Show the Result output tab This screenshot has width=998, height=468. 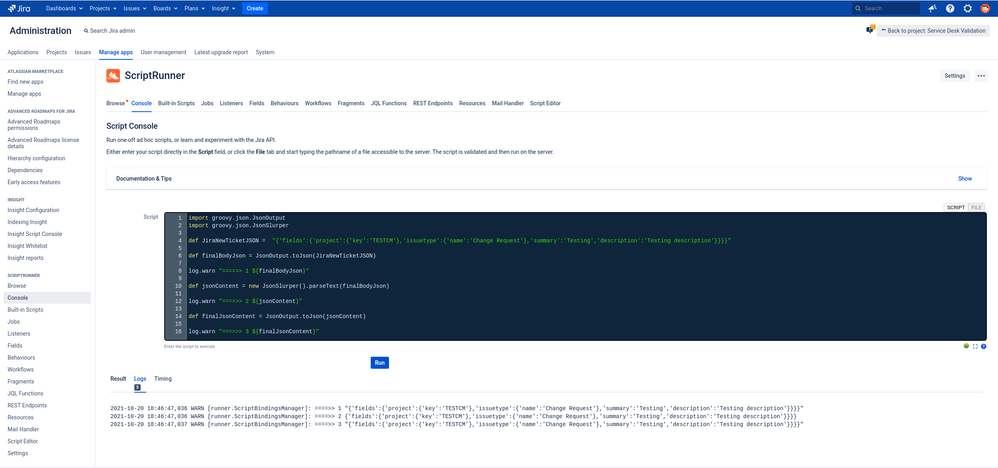pos(118,378)
